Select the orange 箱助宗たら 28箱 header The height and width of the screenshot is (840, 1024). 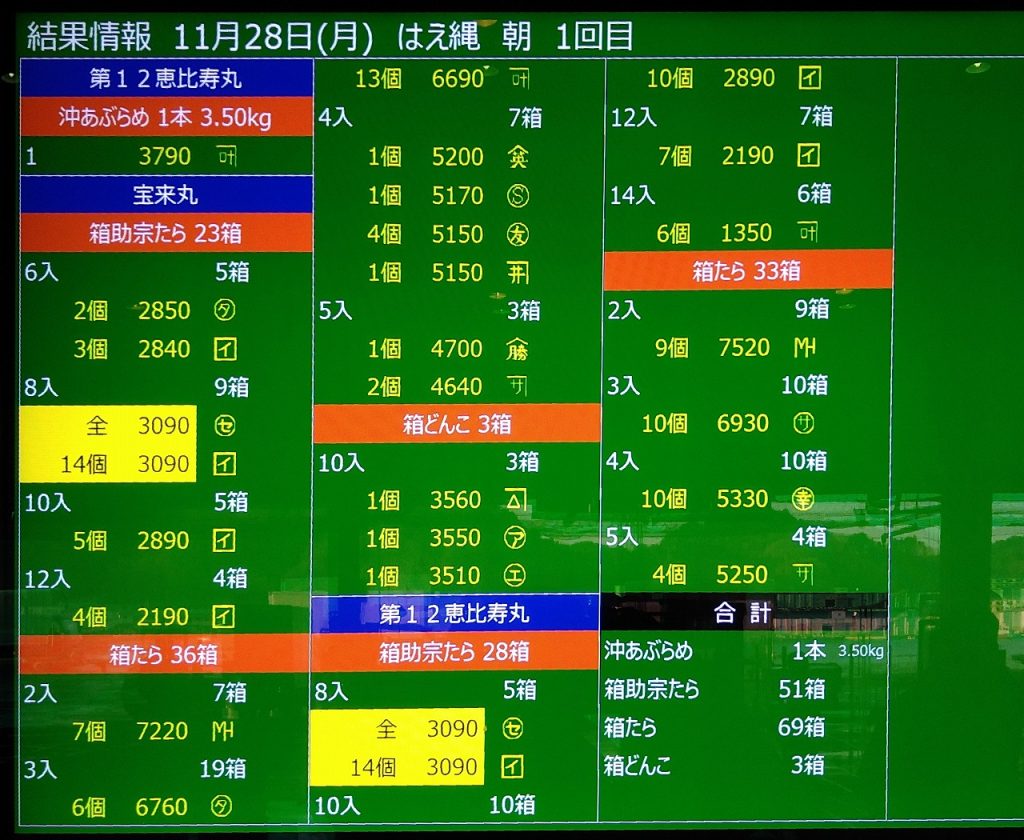(454, 652)
